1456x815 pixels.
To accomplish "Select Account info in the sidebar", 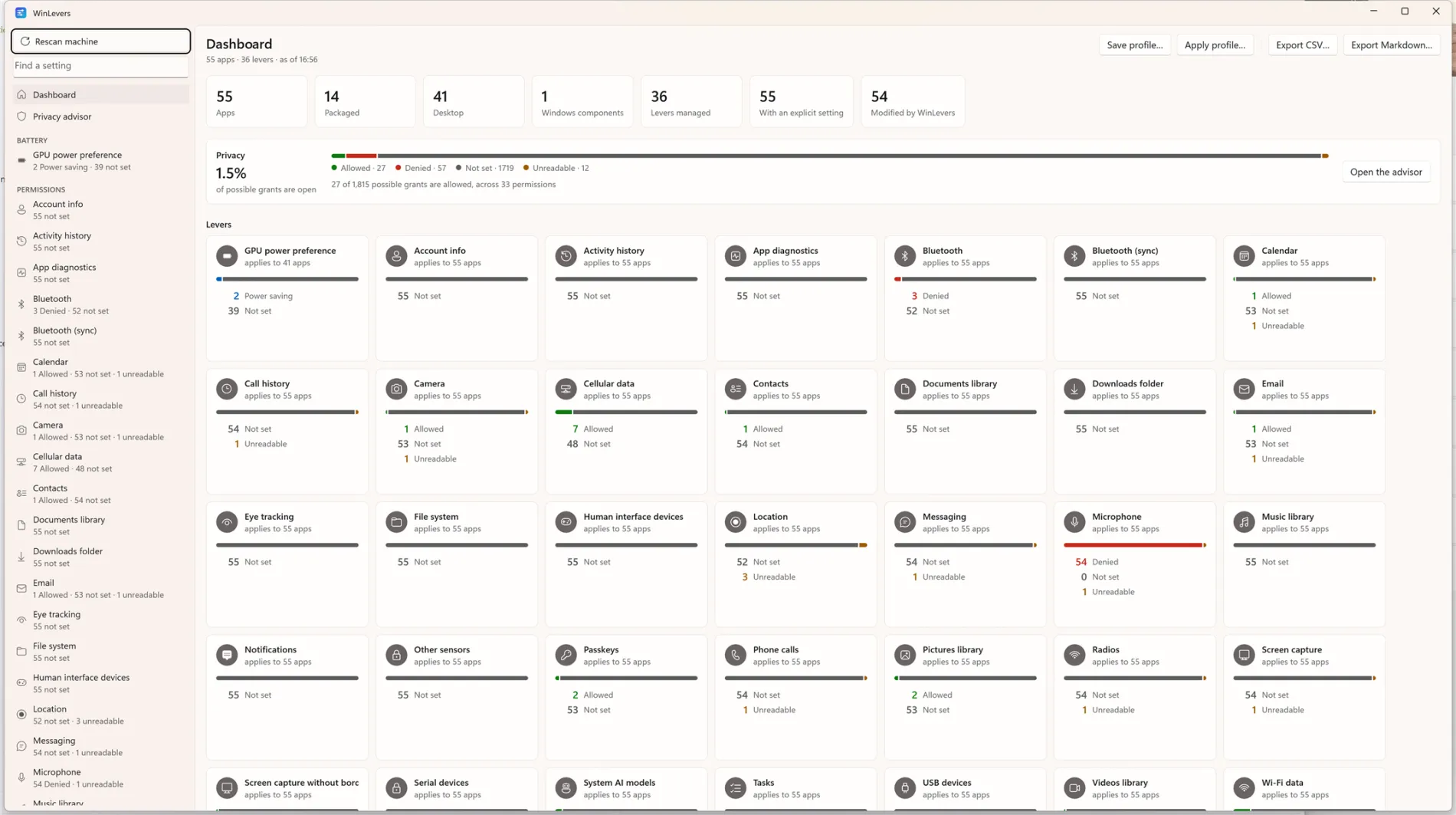I will click(100, 210).
